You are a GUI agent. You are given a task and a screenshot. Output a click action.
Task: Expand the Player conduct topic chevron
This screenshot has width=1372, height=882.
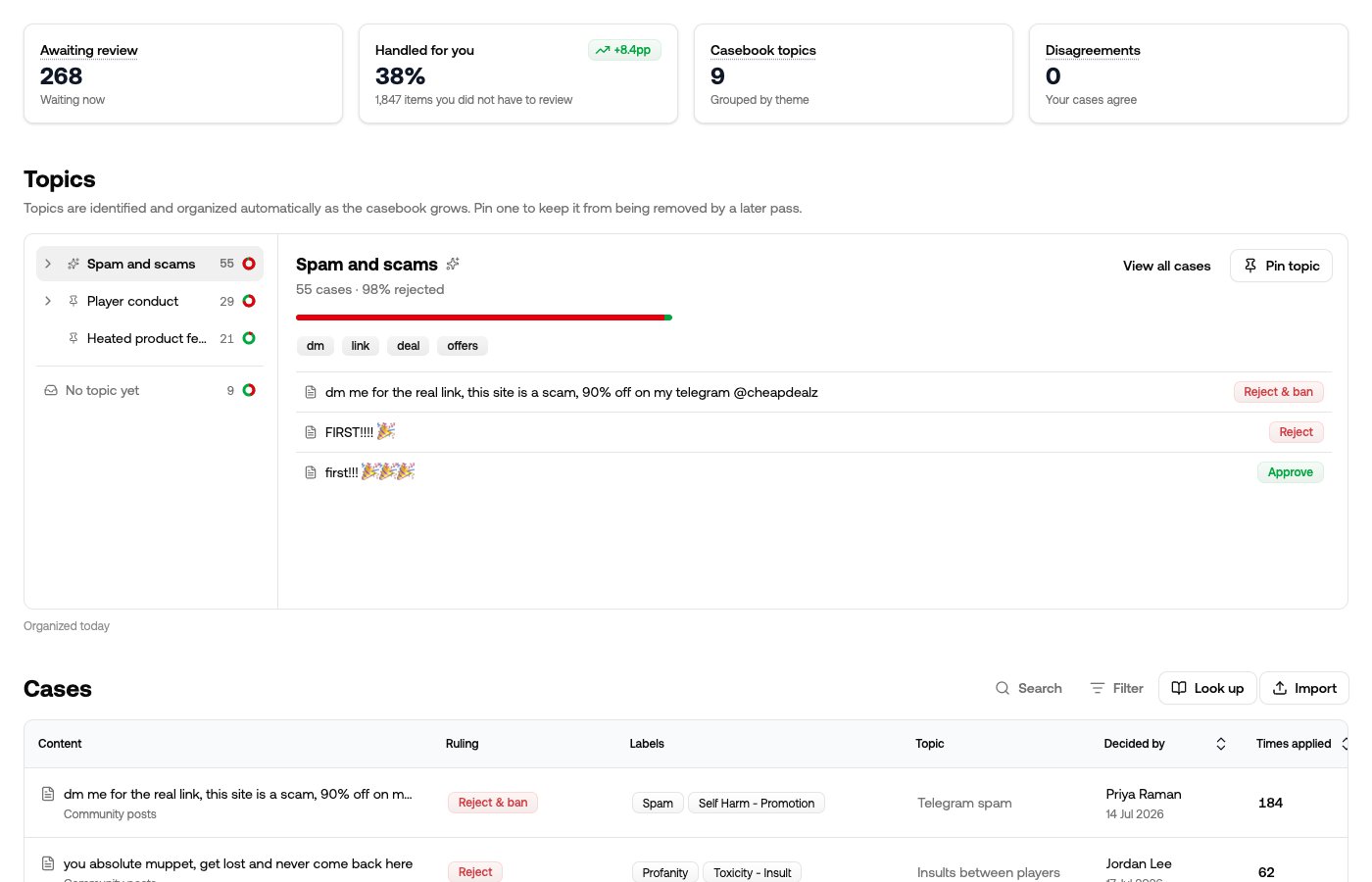(x=48, y=301)
